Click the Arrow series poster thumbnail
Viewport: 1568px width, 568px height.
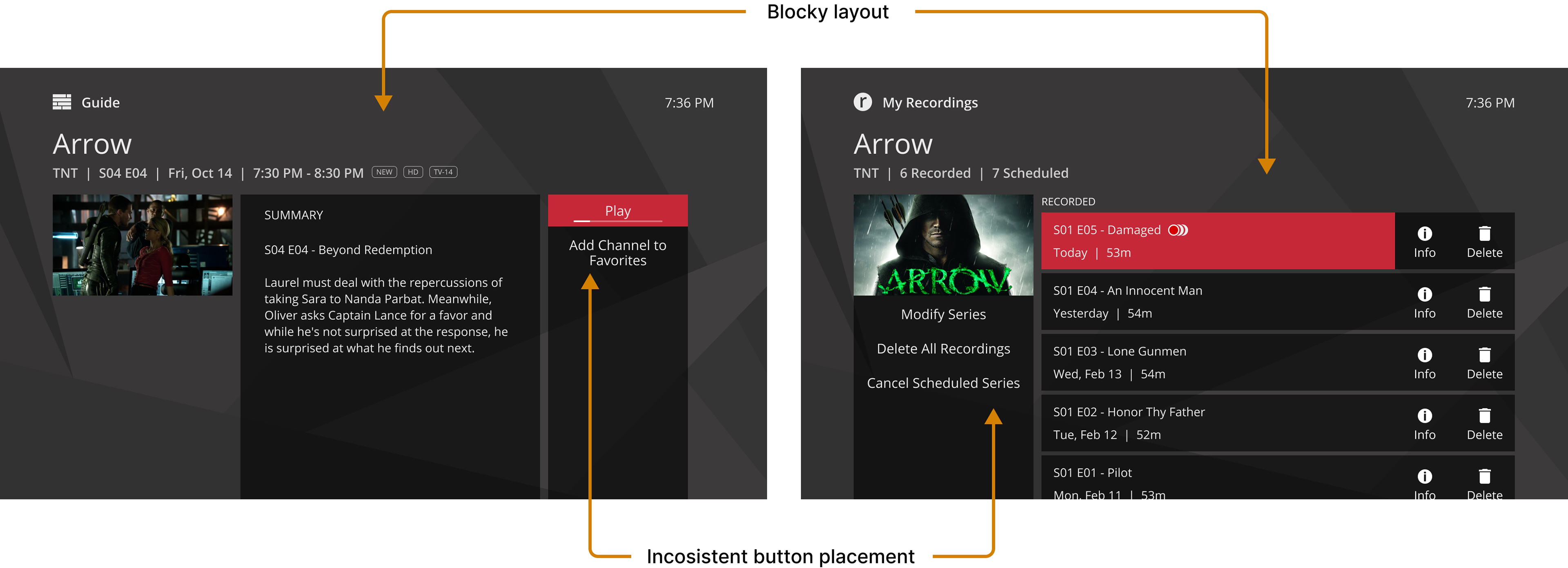(x=943, y=245)
